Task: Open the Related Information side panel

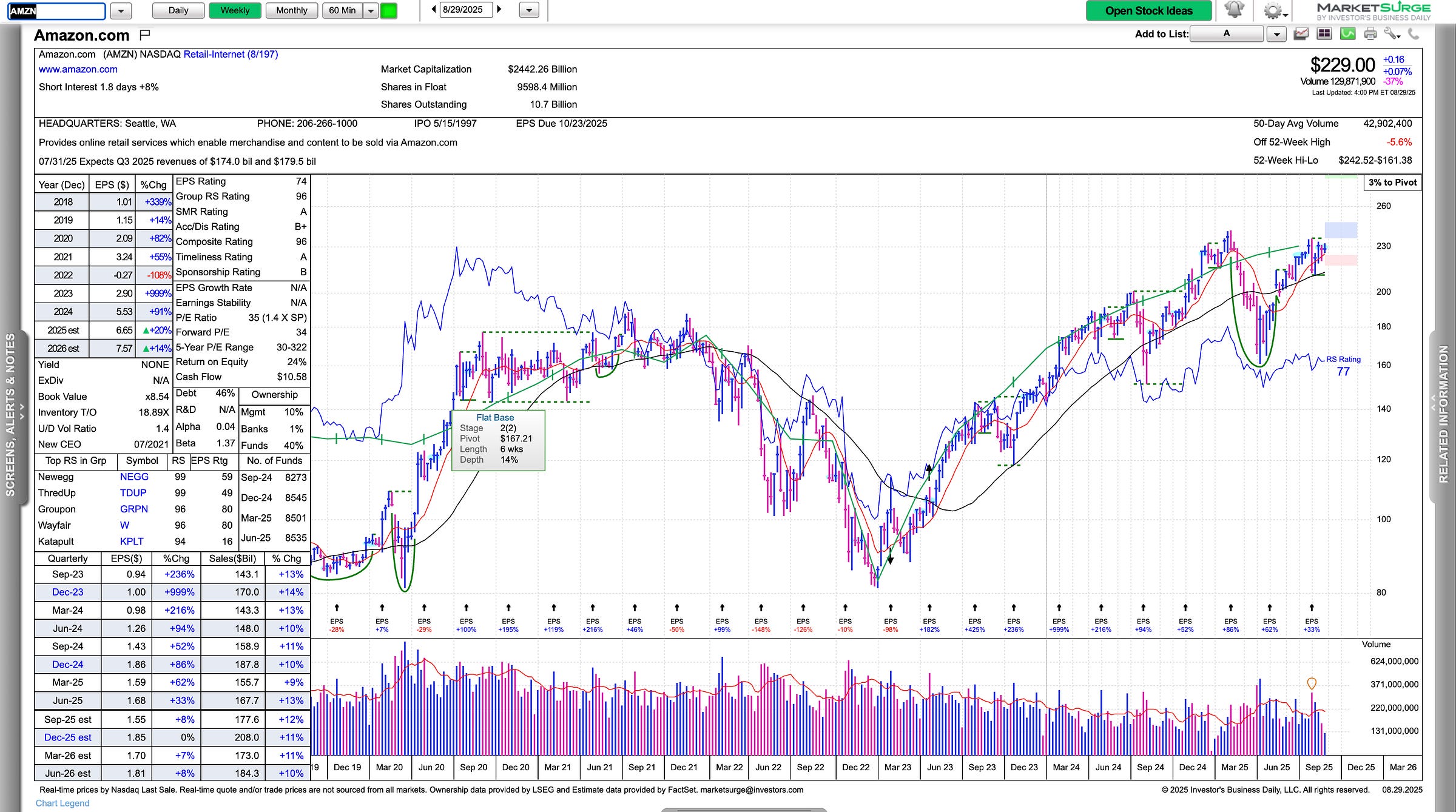Action: point(1444,412)
